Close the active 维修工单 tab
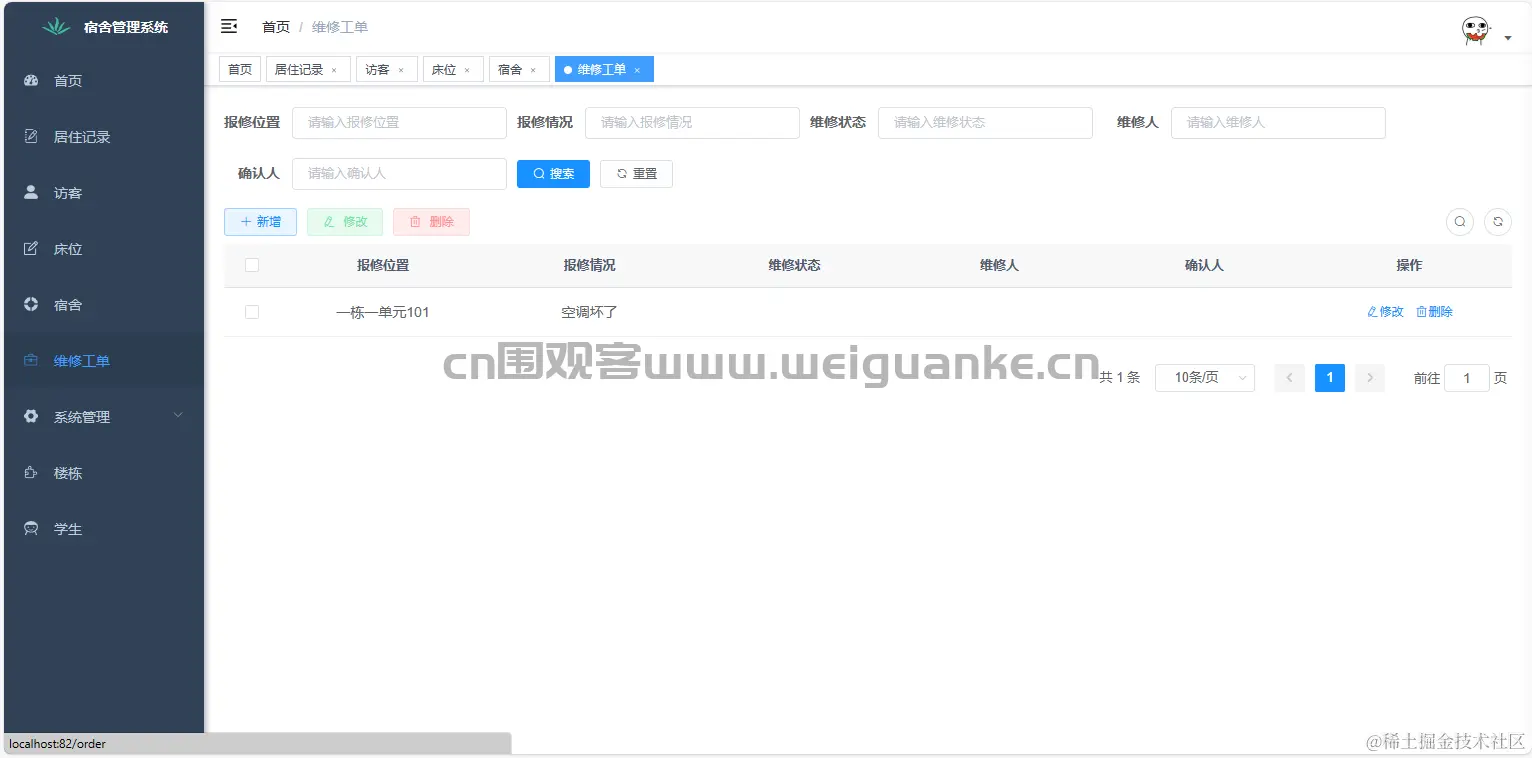Screen dimensions: 1532x758 click(637, 70)
